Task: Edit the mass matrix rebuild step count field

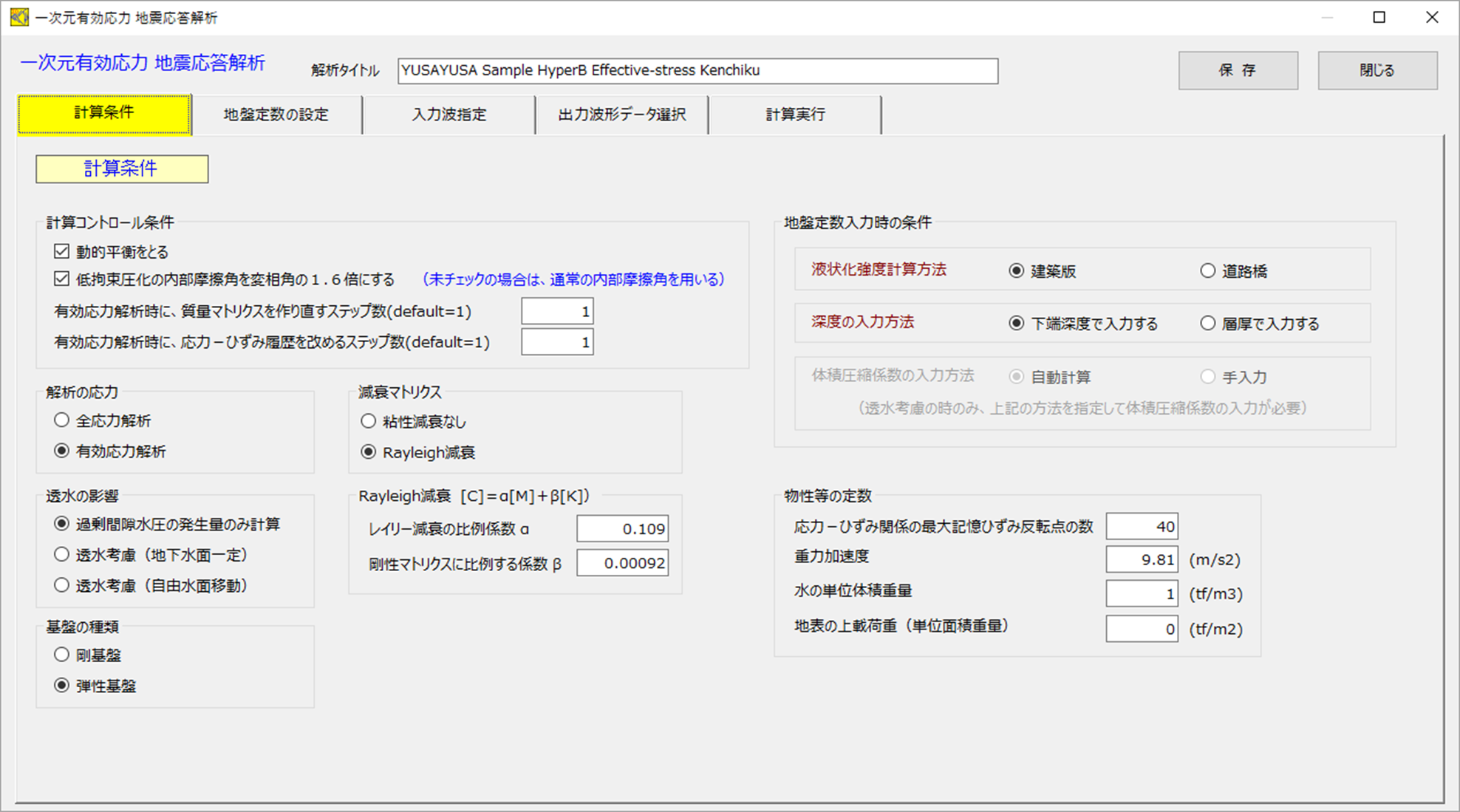Action: [557, 311]
